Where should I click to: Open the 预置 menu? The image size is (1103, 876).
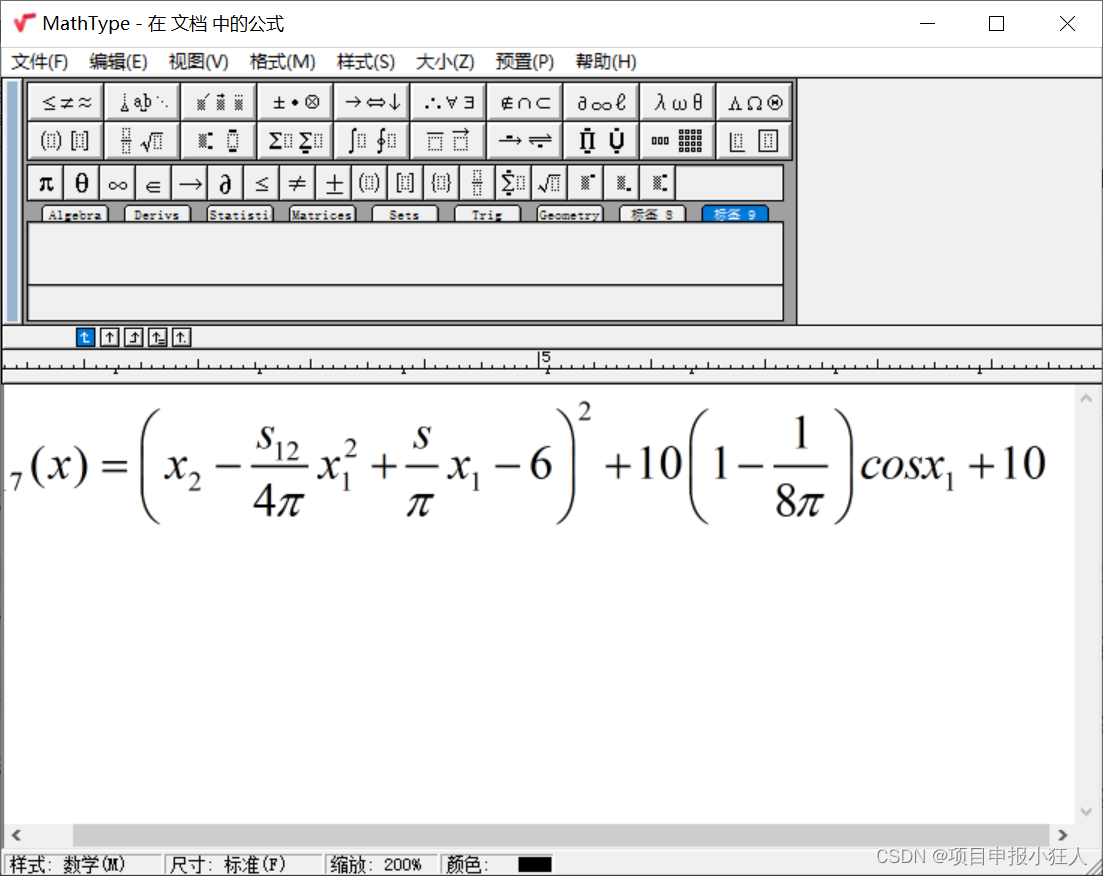(x=524, y=62)
